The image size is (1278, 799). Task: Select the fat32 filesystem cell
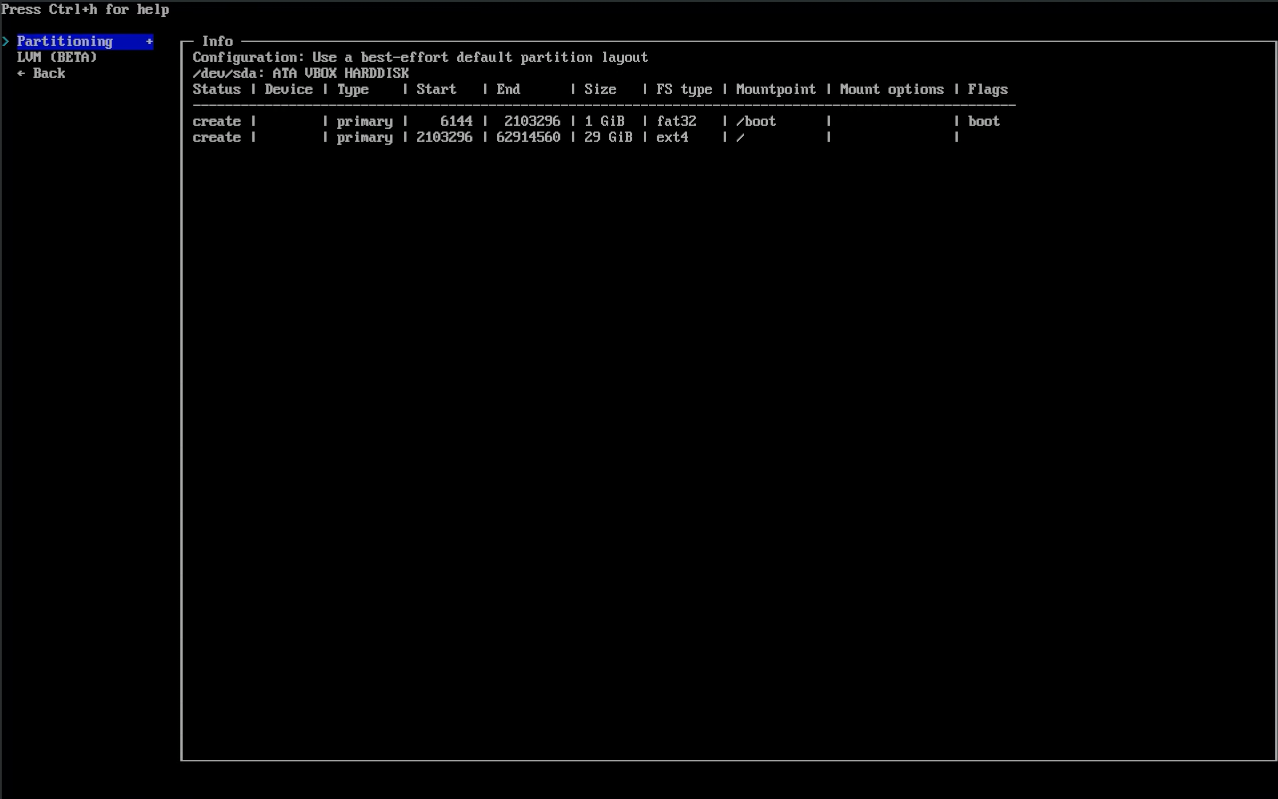coord(676,121)
